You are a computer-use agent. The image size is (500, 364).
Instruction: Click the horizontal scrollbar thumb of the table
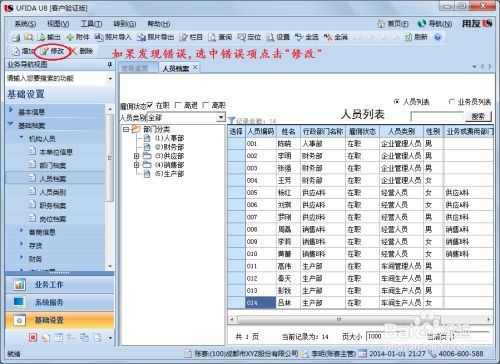click(x=338, y=320)
